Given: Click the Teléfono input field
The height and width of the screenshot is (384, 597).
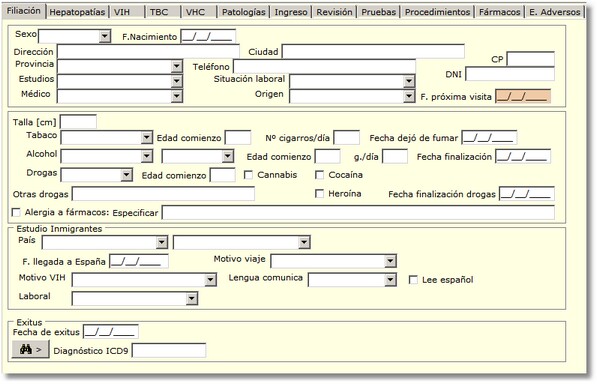Looking at the screenshot, I should coord(324,66).
